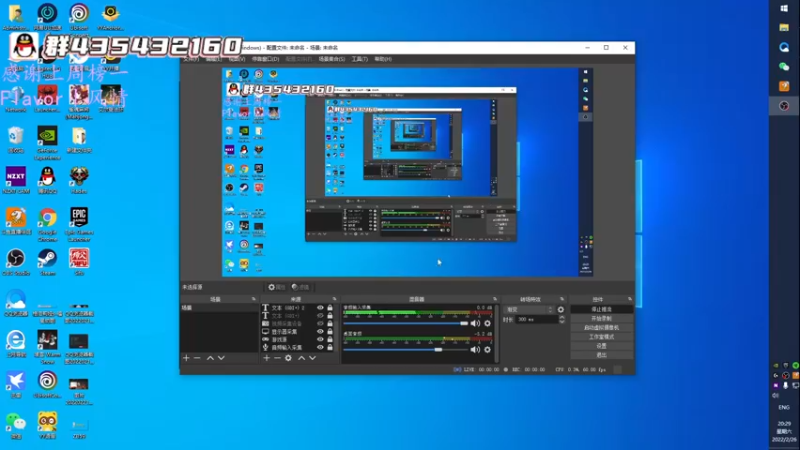Remove the source with the minus icon
The height and width of the screenshot is (450, 800).
coord(277,358)
